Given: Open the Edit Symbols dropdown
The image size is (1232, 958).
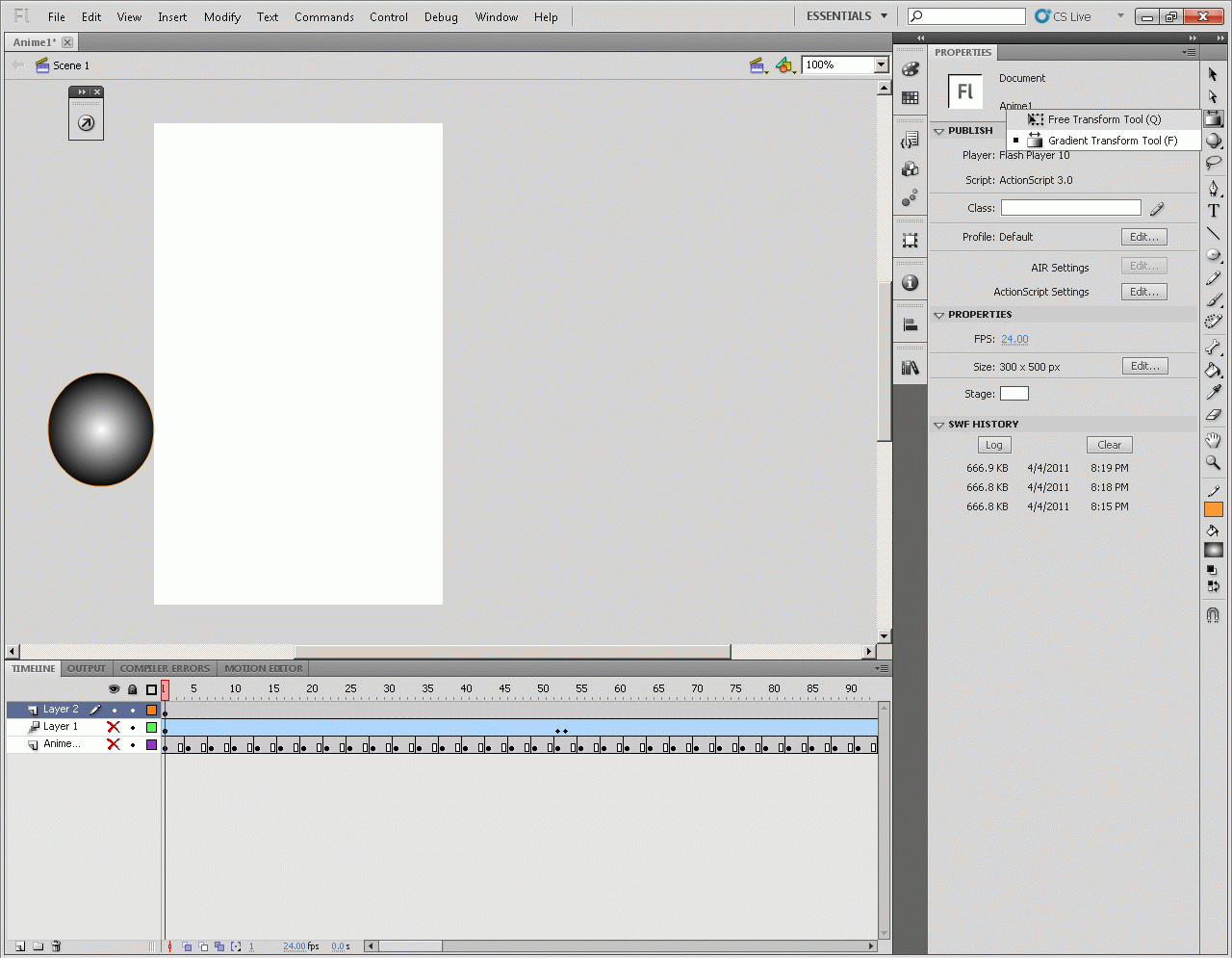Looking at the screenshot, I should click(x=785, y=65).
